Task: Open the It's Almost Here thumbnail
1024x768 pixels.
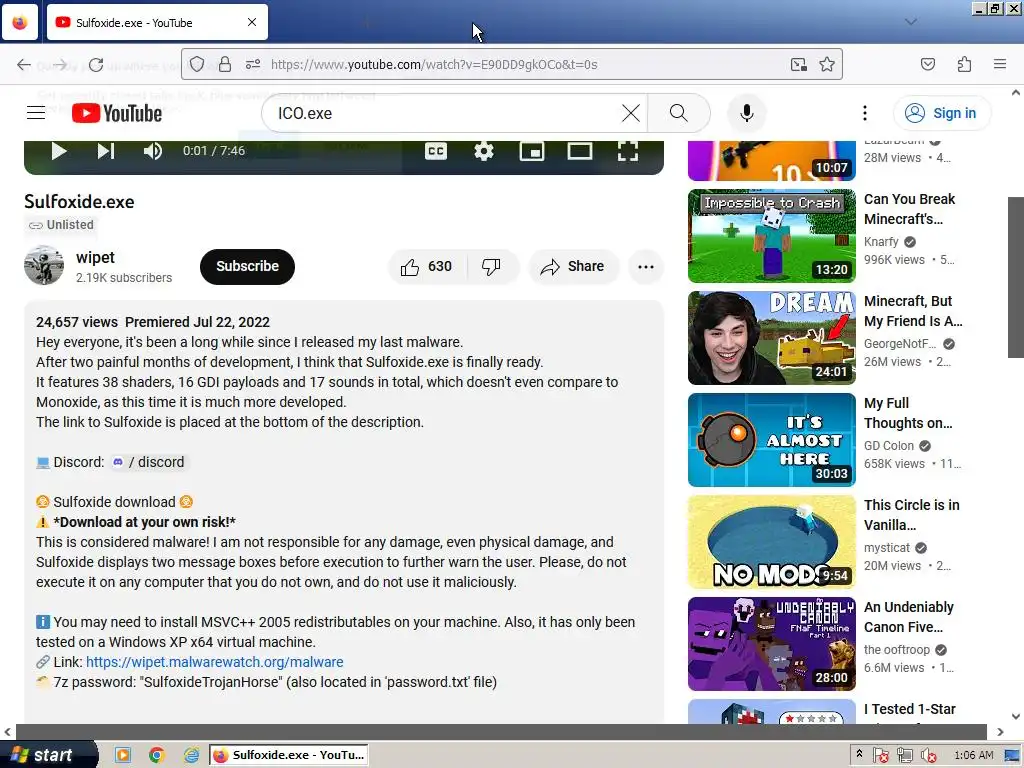Action: (771, 440)
